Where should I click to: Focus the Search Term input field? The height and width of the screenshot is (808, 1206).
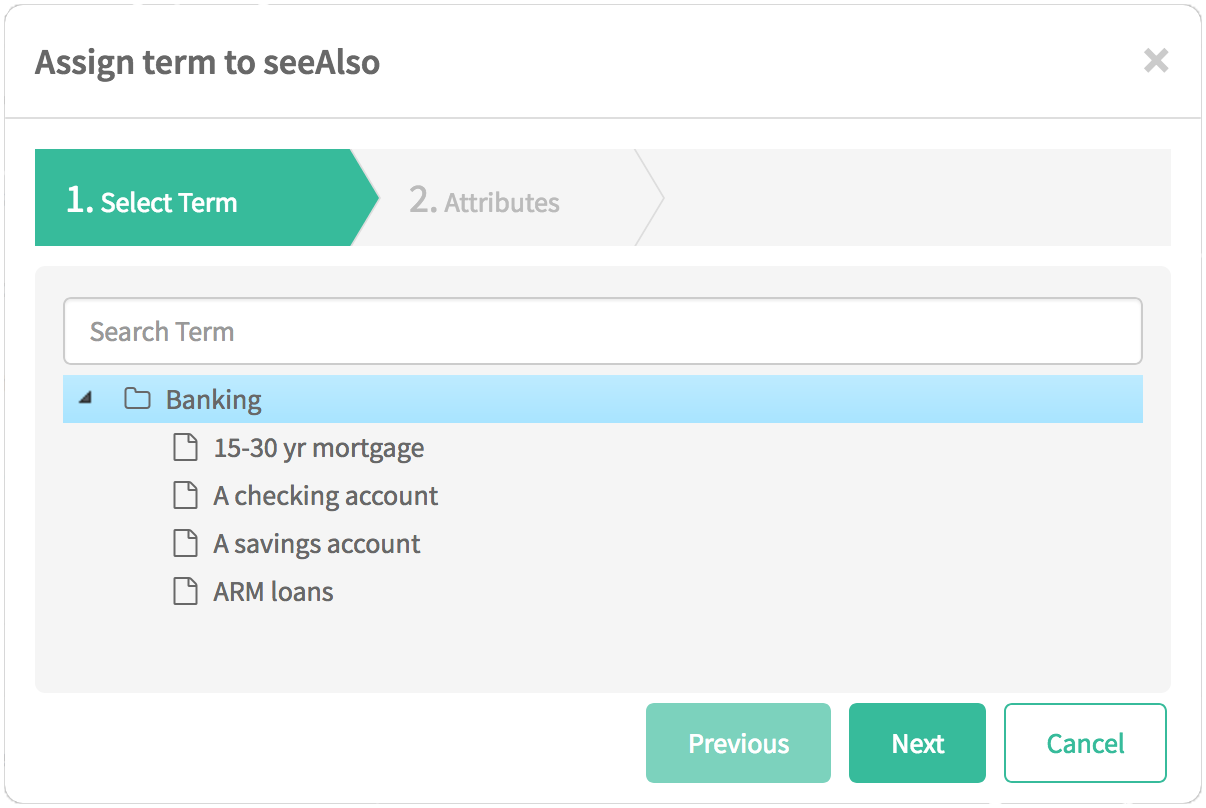tap(603, 331)
